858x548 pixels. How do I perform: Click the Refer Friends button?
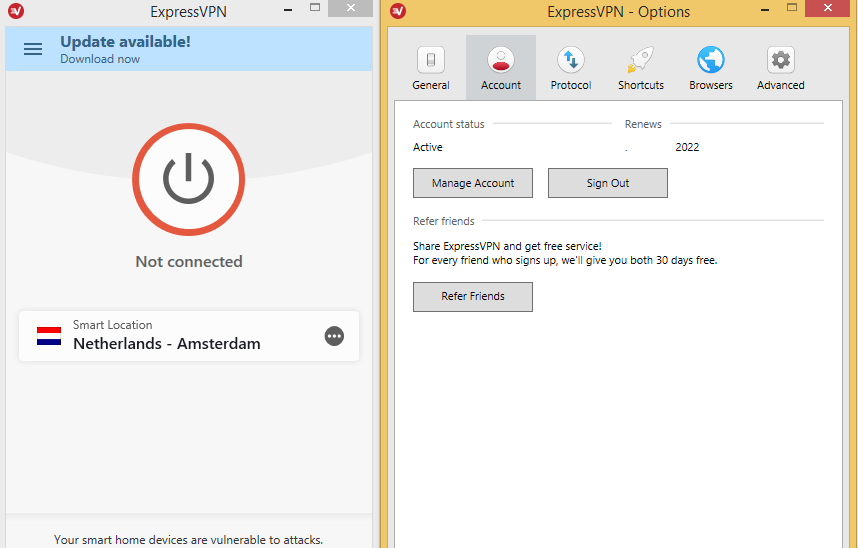click(473, 297)
